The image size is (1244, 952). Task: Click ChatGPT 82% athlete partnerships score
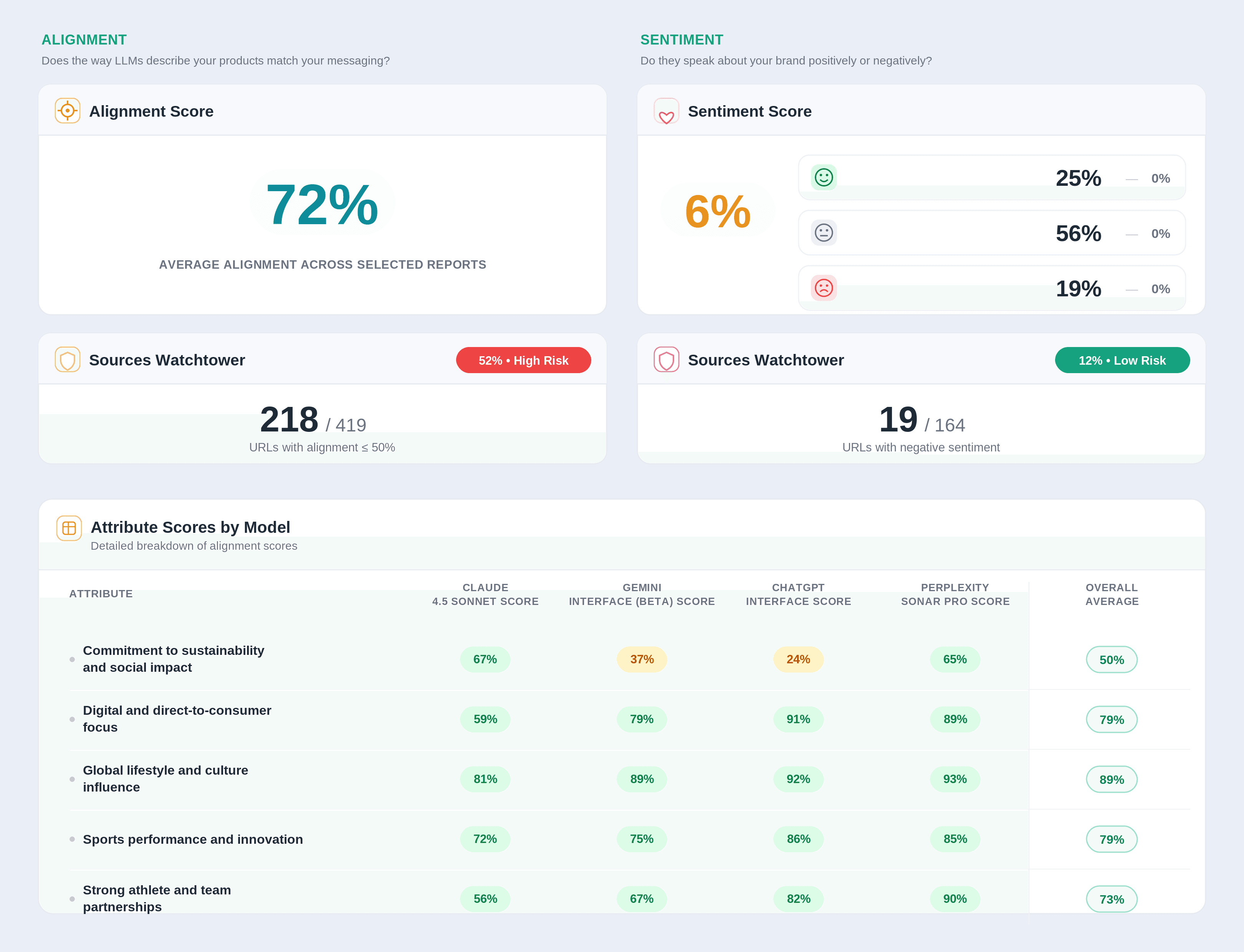798,899
